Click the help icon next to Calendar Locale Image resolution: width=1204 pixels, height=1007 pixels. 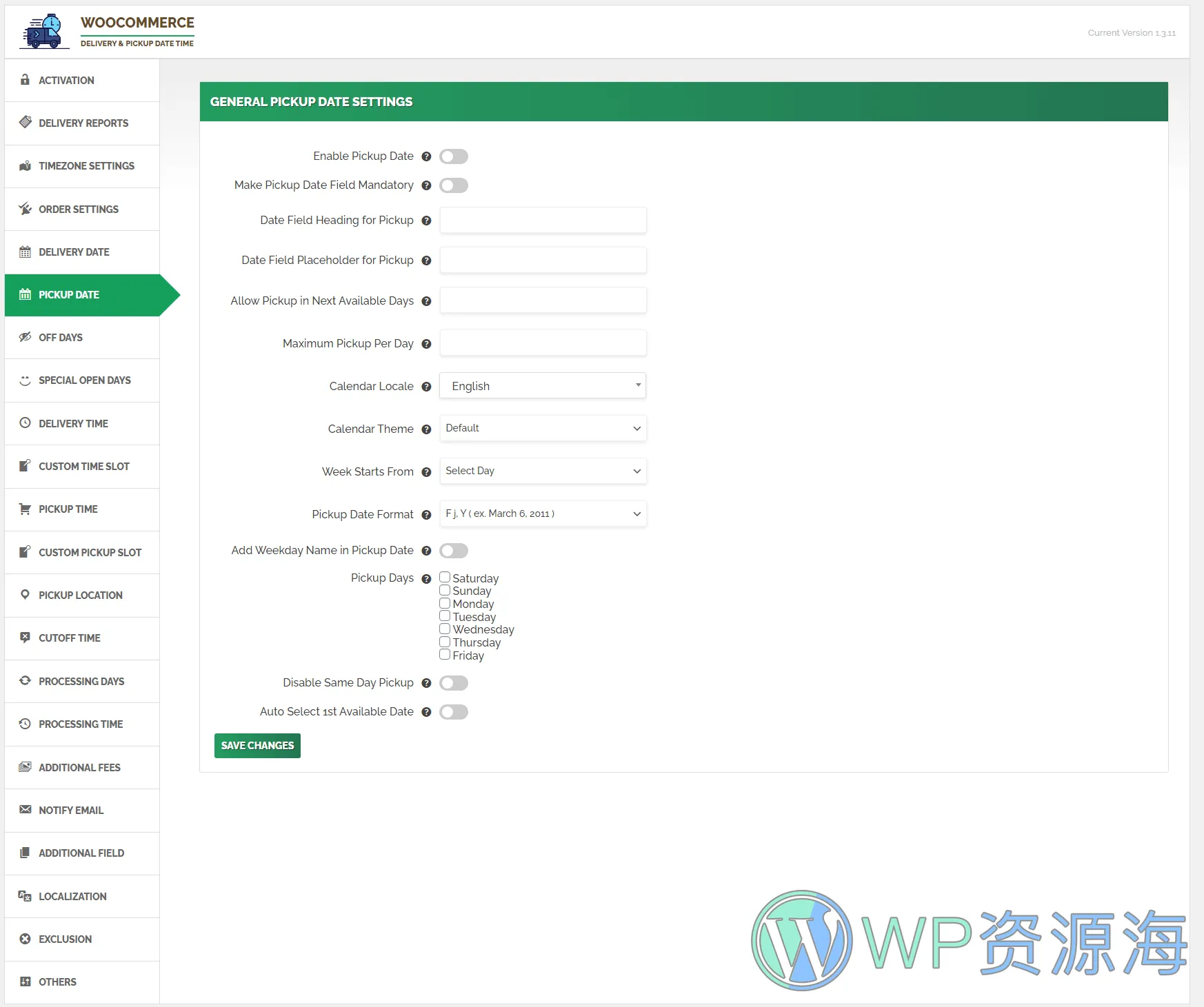pos(426,387)
